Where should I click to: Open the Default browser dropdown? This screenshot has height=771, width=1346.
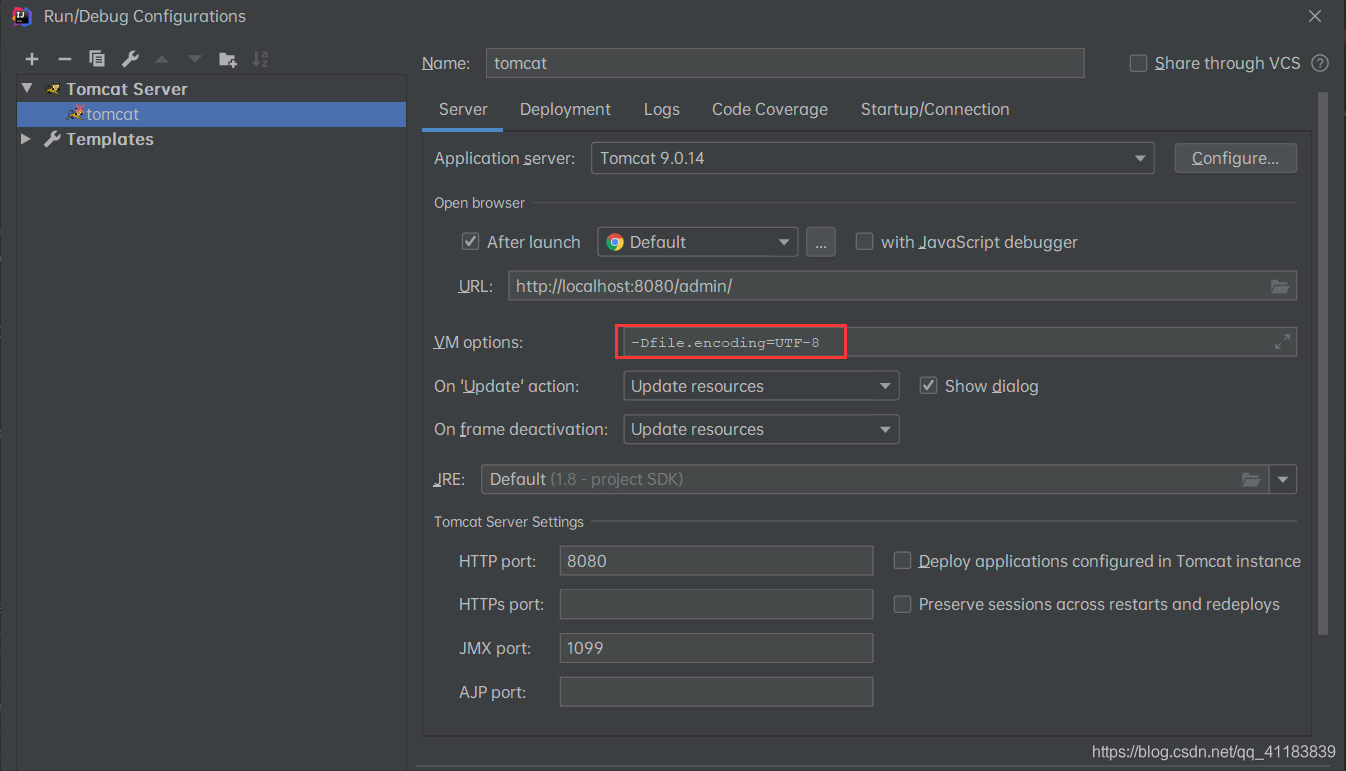click(x=697, y=242)
